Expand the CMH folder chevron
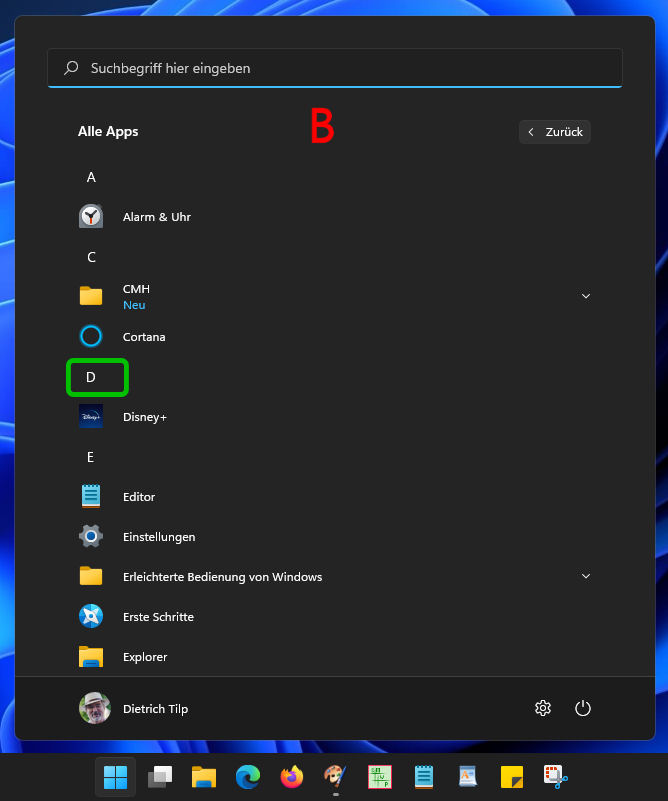This screenshot has width=668, height=801. click(x=586, y=296)
